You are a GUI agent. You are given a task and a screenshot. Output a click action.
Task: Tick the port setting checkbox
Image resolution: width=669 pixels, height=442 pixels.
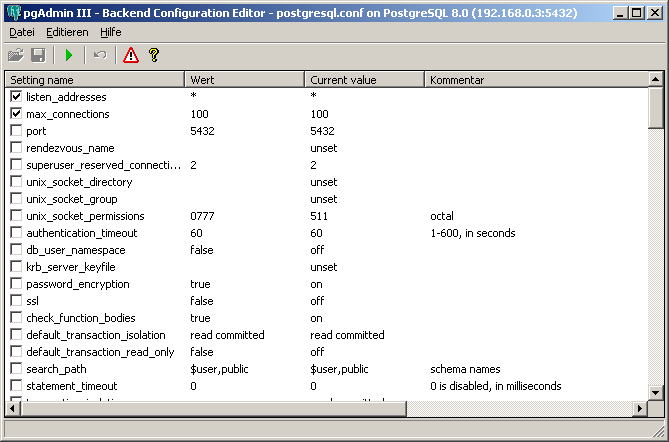point(16,131)
